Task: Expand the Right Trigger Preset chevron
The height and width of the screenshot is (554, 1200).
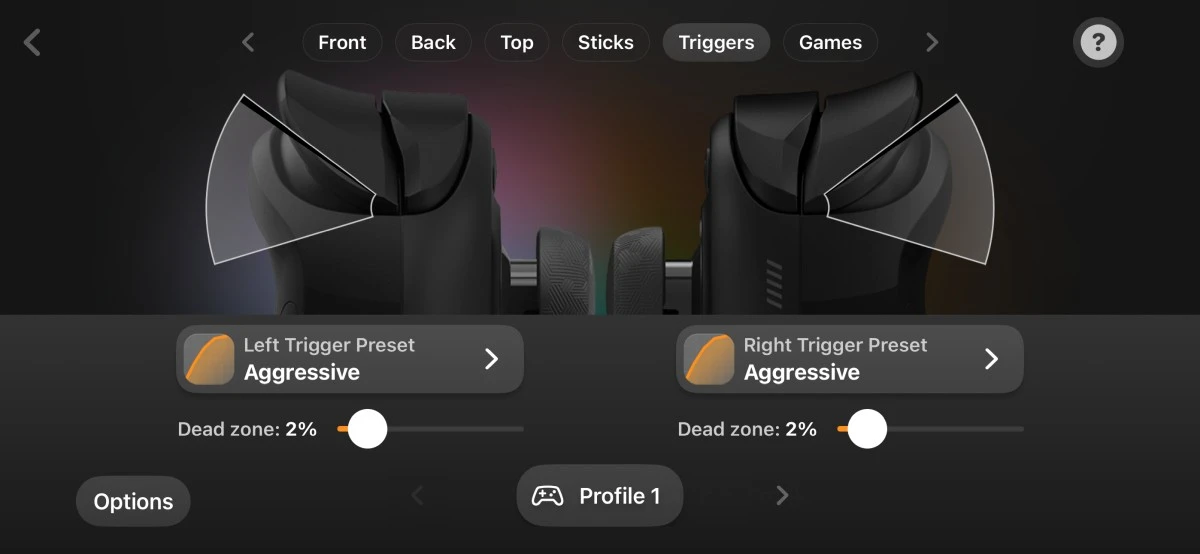Action: (x=991, y=359)
